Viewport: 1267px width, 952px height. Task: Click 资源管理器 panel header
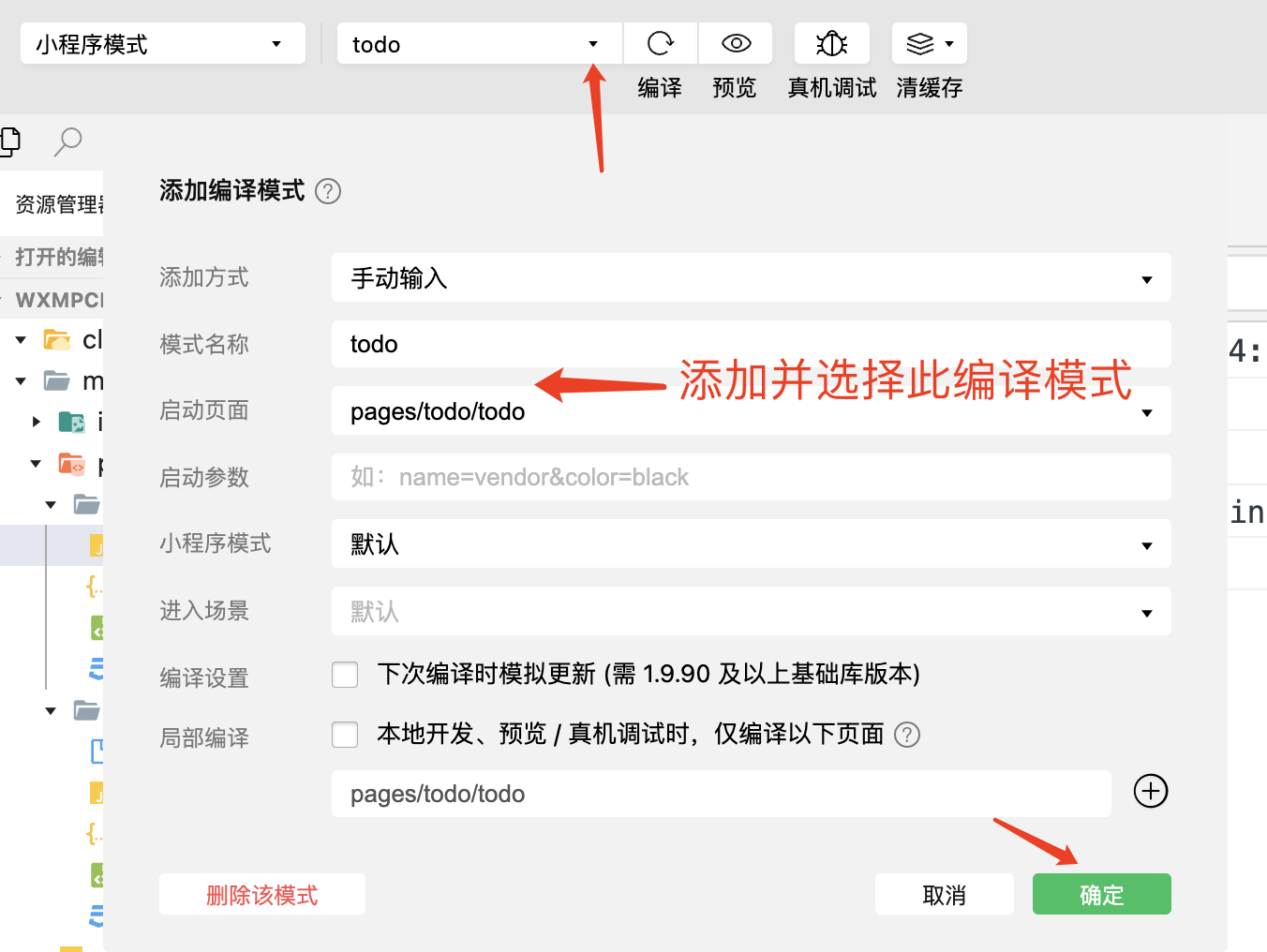point(58,204)
